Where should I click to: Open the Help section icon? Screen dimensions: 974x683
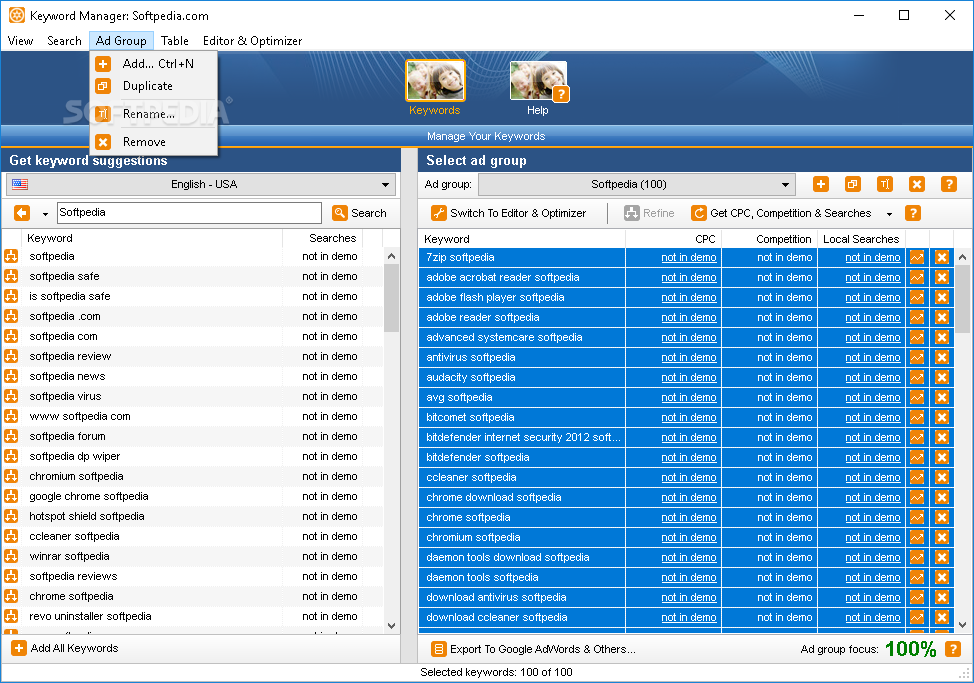click(538, 81)
